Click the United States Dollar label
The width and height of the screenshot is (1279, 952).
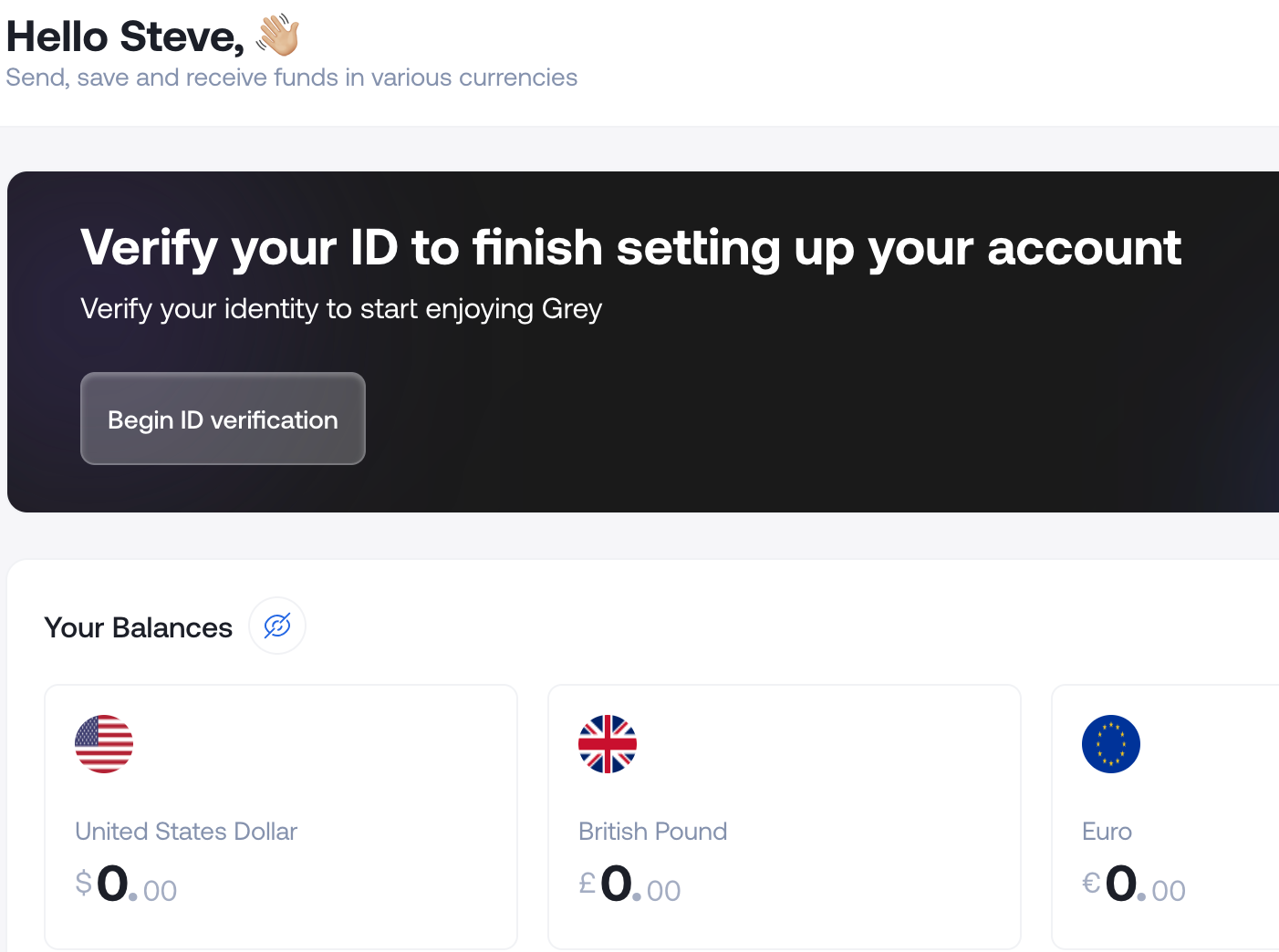tap(185, 831)
